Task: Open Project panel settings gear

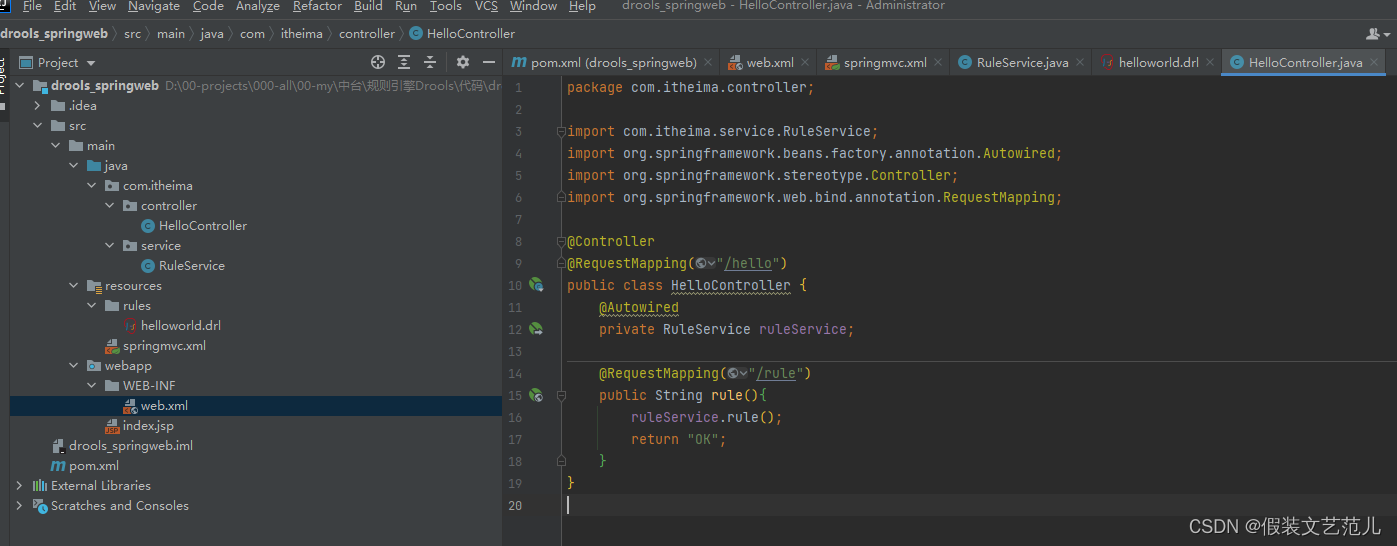Action: pyautogui.click(x=463, y=62)
